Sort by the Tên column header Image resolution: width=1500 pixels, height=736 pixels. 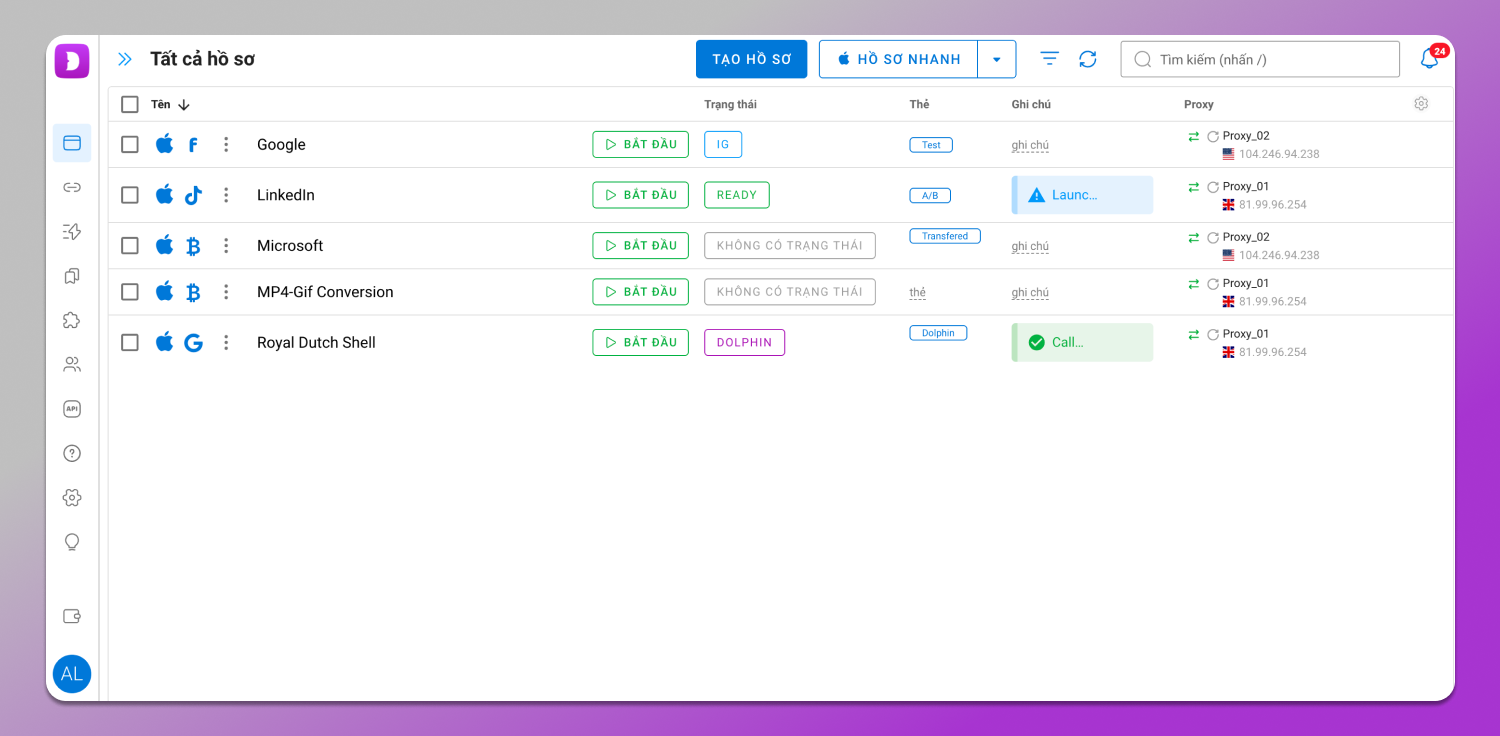(161, 105)
